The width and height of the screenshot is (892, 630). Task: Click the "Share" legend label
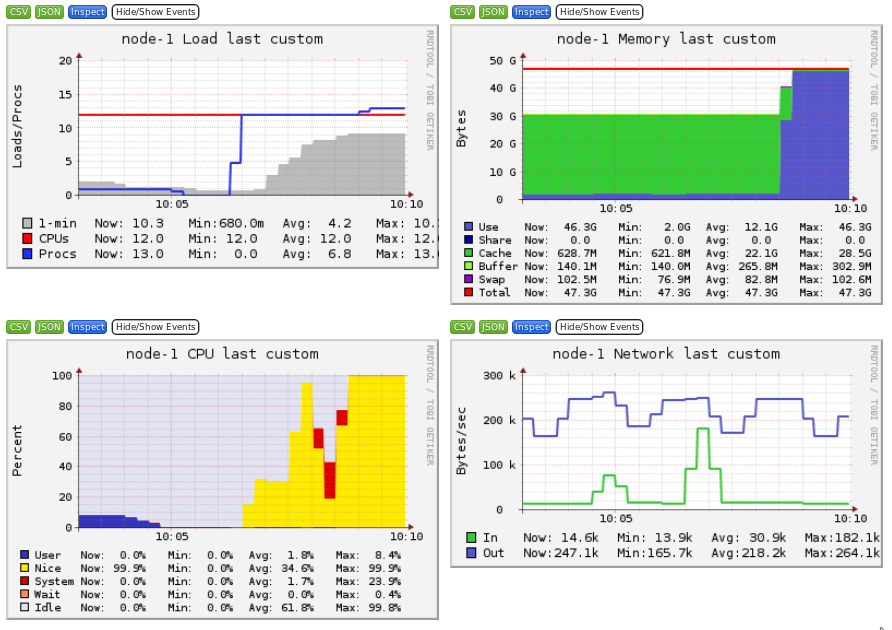[x=495, y=240]
